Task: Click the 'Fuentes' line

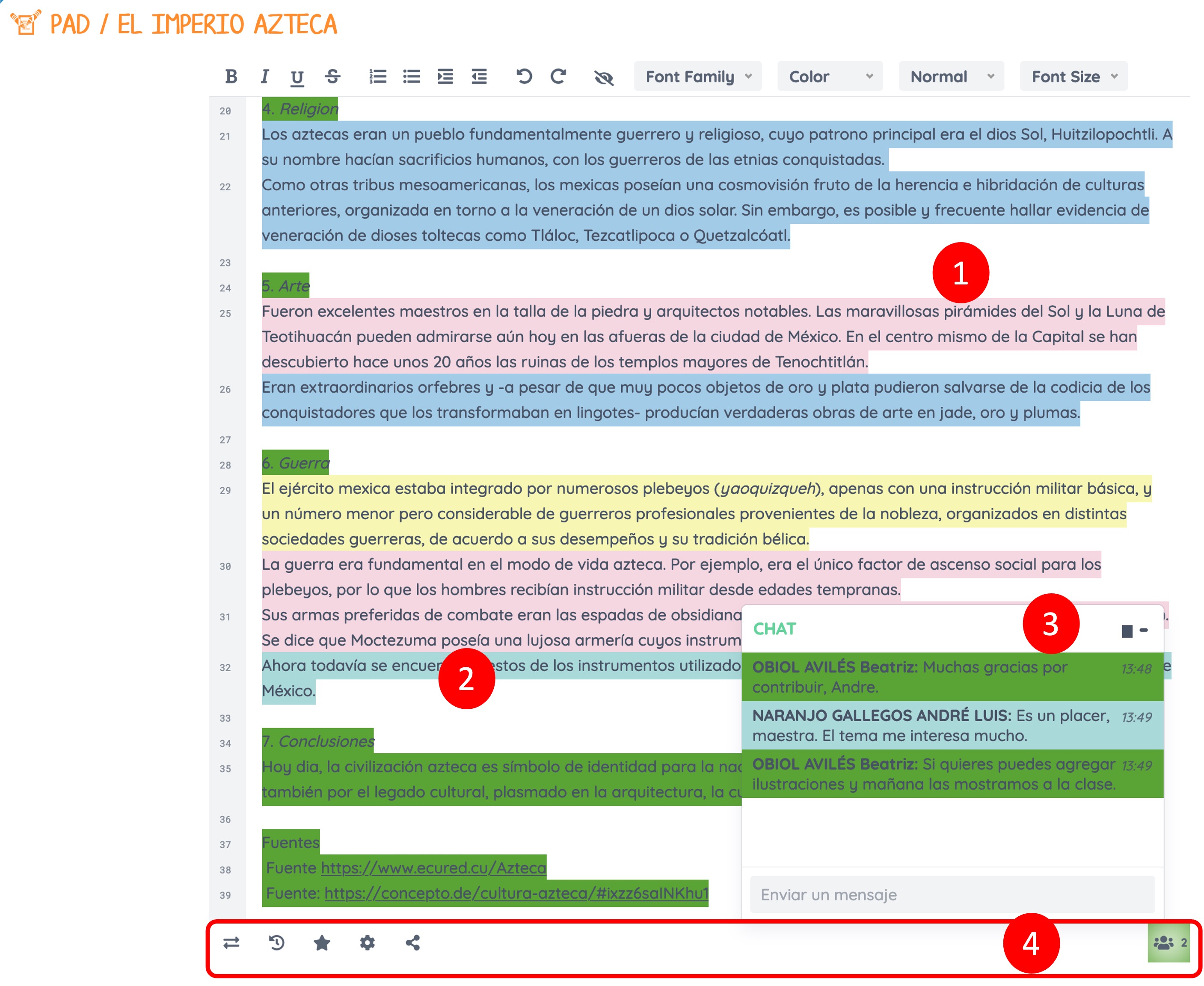Action: (291, 842)
